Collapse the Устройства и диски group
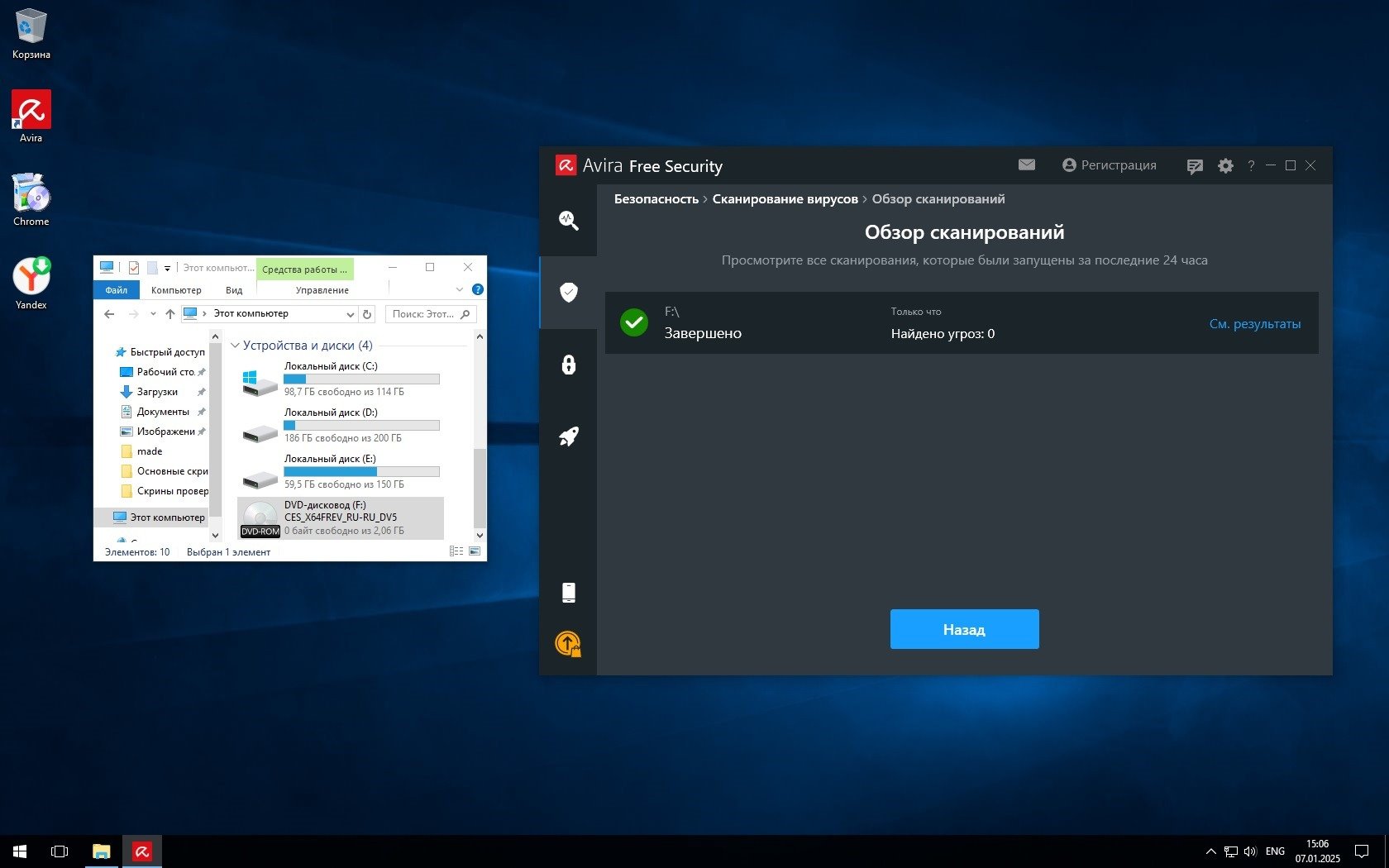This screenshot has width=1389, height=868. tap(235, 346)
